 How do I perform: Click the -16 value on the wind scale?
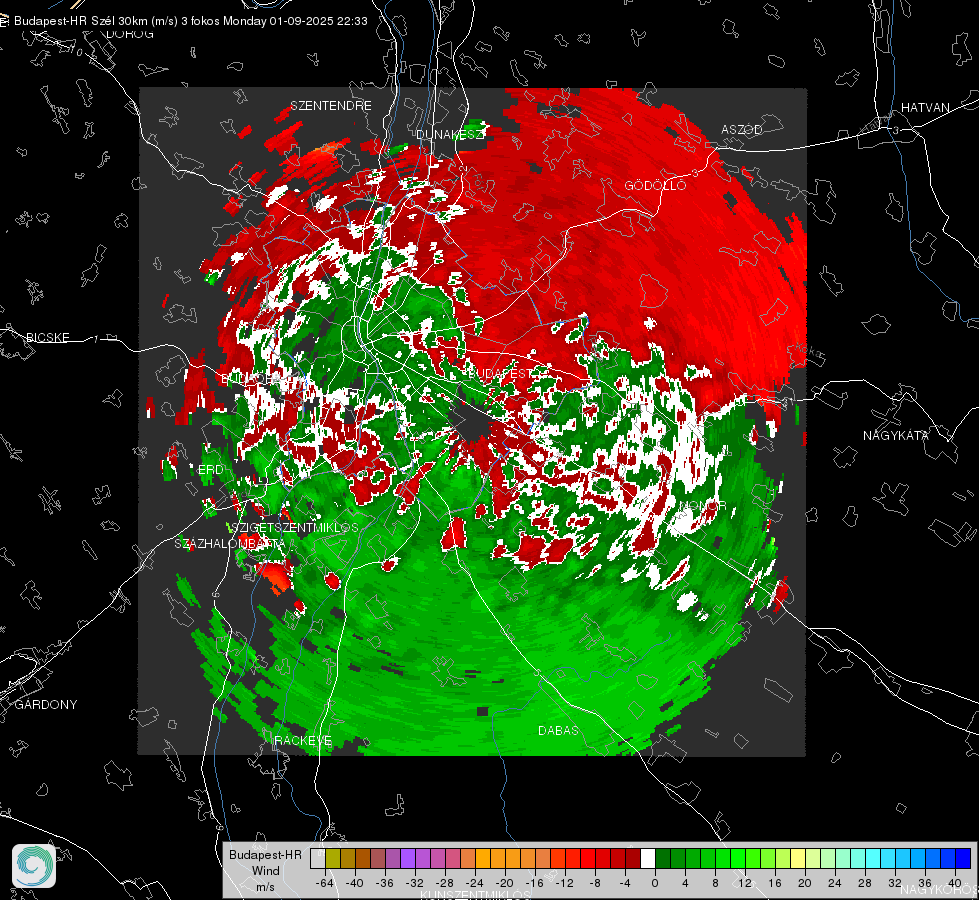click(x=534, y=883)
